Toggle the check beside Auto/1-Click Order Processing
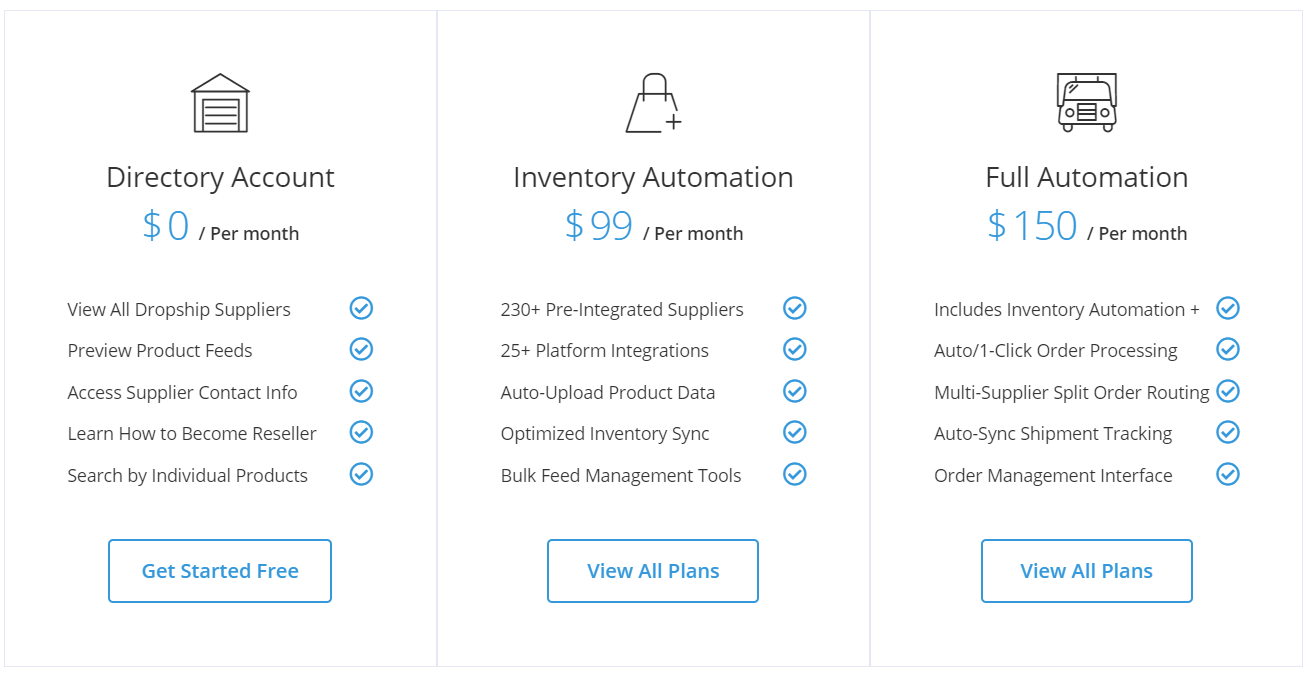 [x=1228, y=349]
